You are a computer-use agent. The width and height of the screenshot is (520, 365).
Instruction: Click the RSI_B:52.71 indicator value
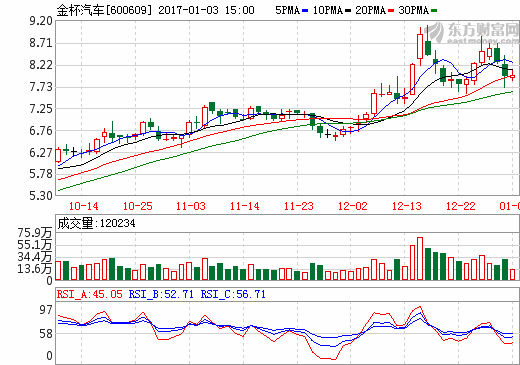pos(161,294)
